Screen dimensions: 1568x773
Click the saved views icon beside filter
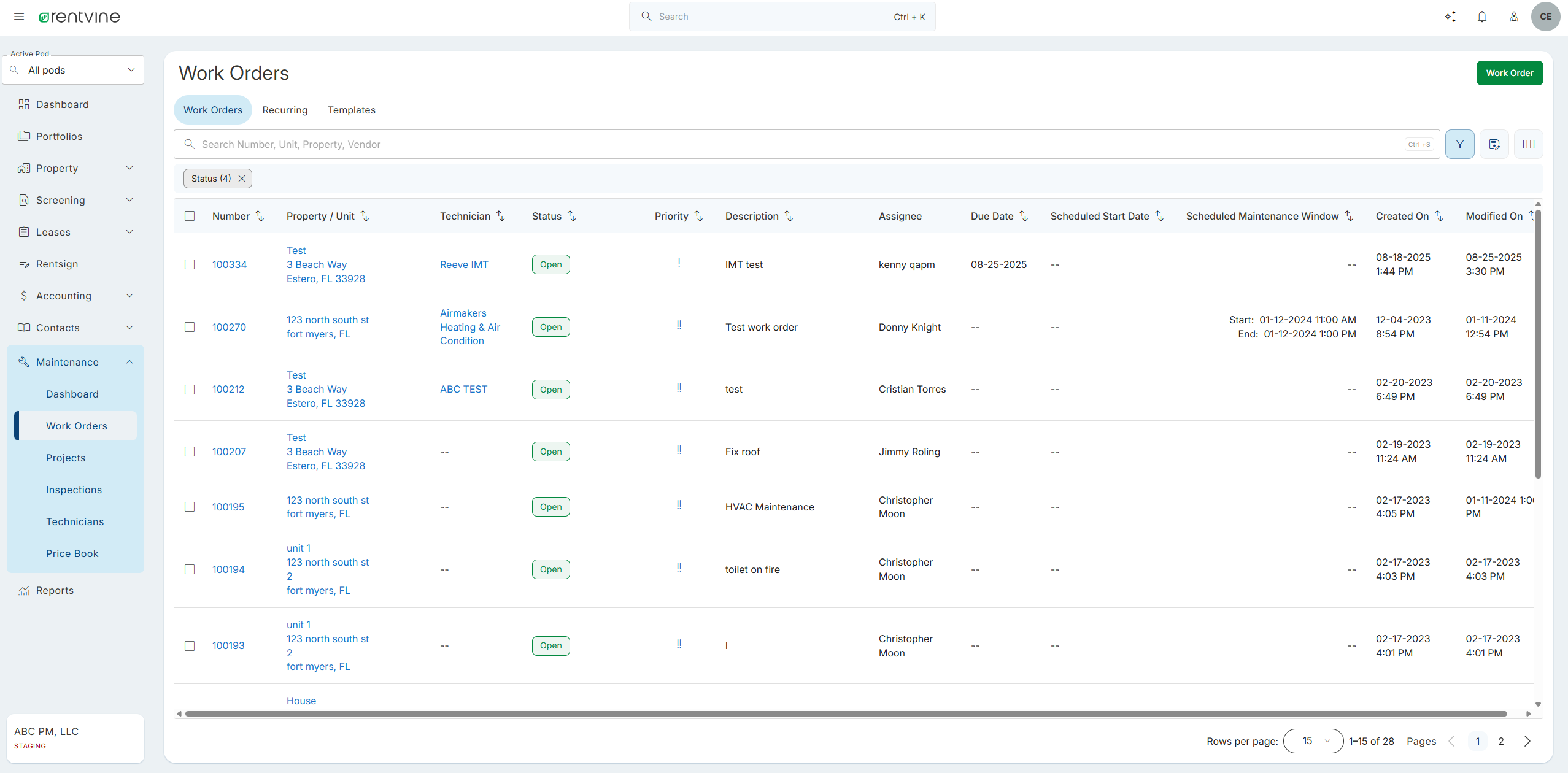coord(1494,144)
